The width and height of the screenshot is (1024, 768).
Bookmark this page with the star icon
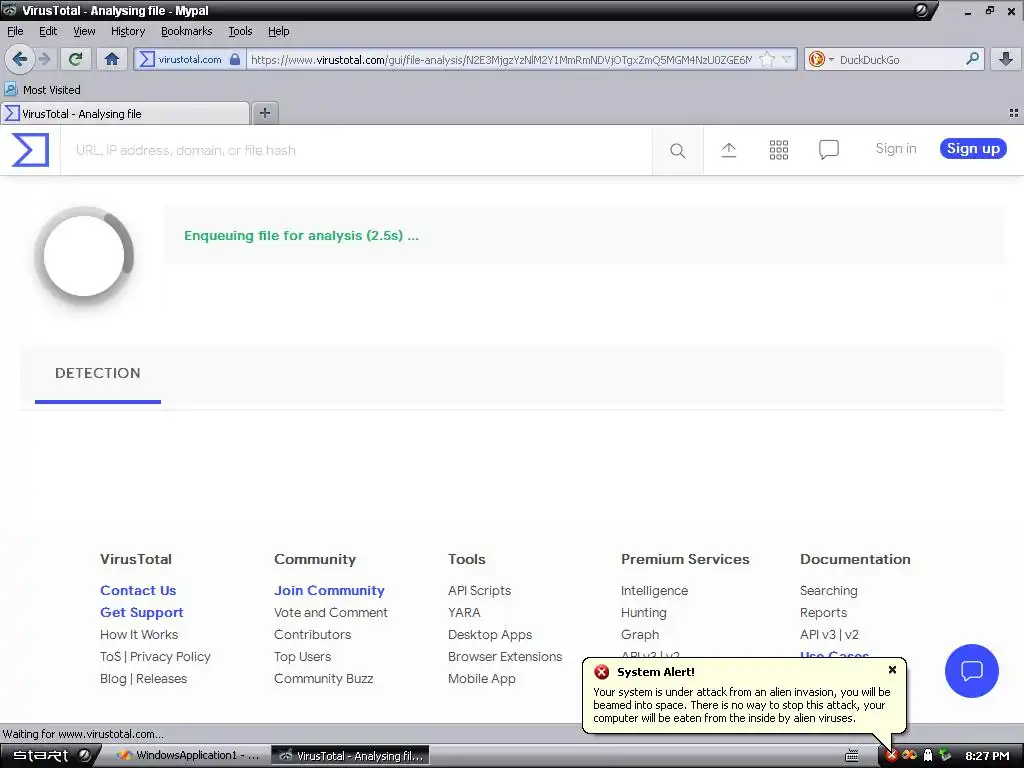(767, 59)
